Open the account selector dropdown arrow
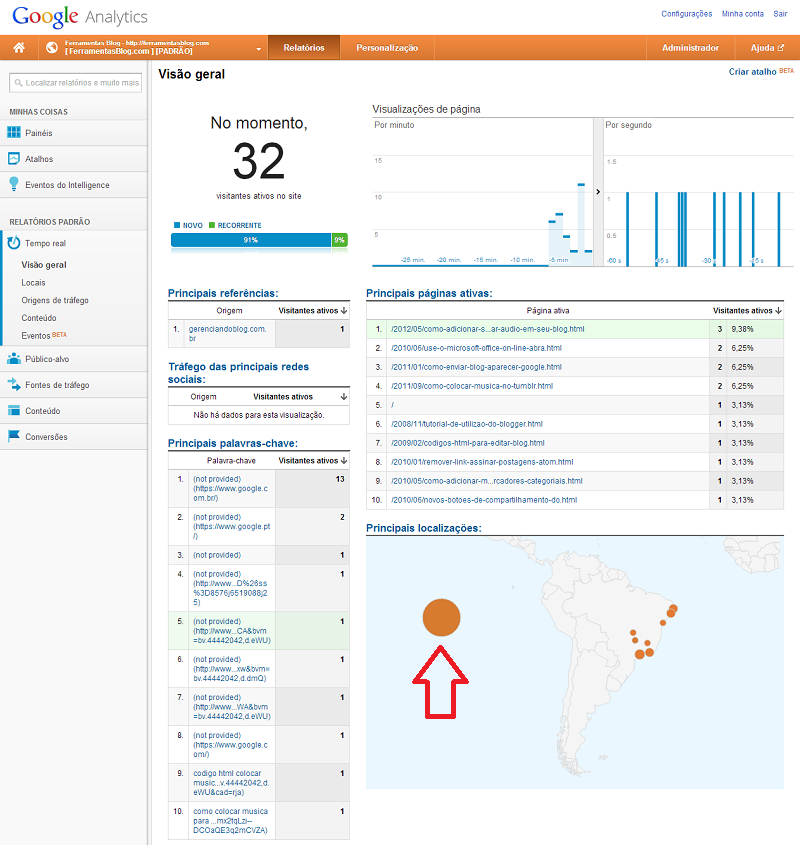Image resolution: width=800 pixels, height=845 pixels. click(x=259, y=49)
